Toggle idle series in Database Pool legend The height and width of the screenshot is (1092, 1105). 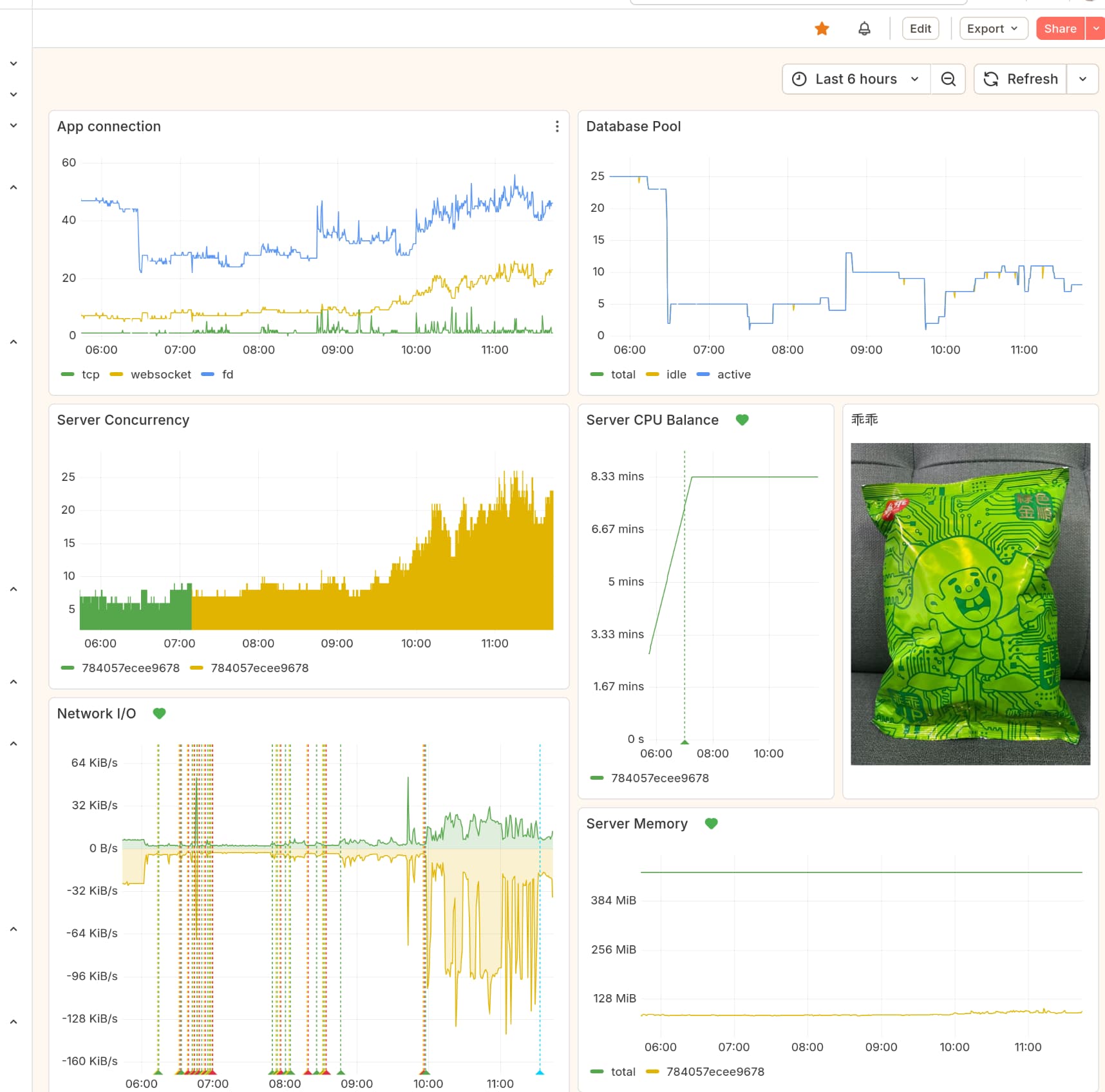pyautogui.click(x=675, y=375)
